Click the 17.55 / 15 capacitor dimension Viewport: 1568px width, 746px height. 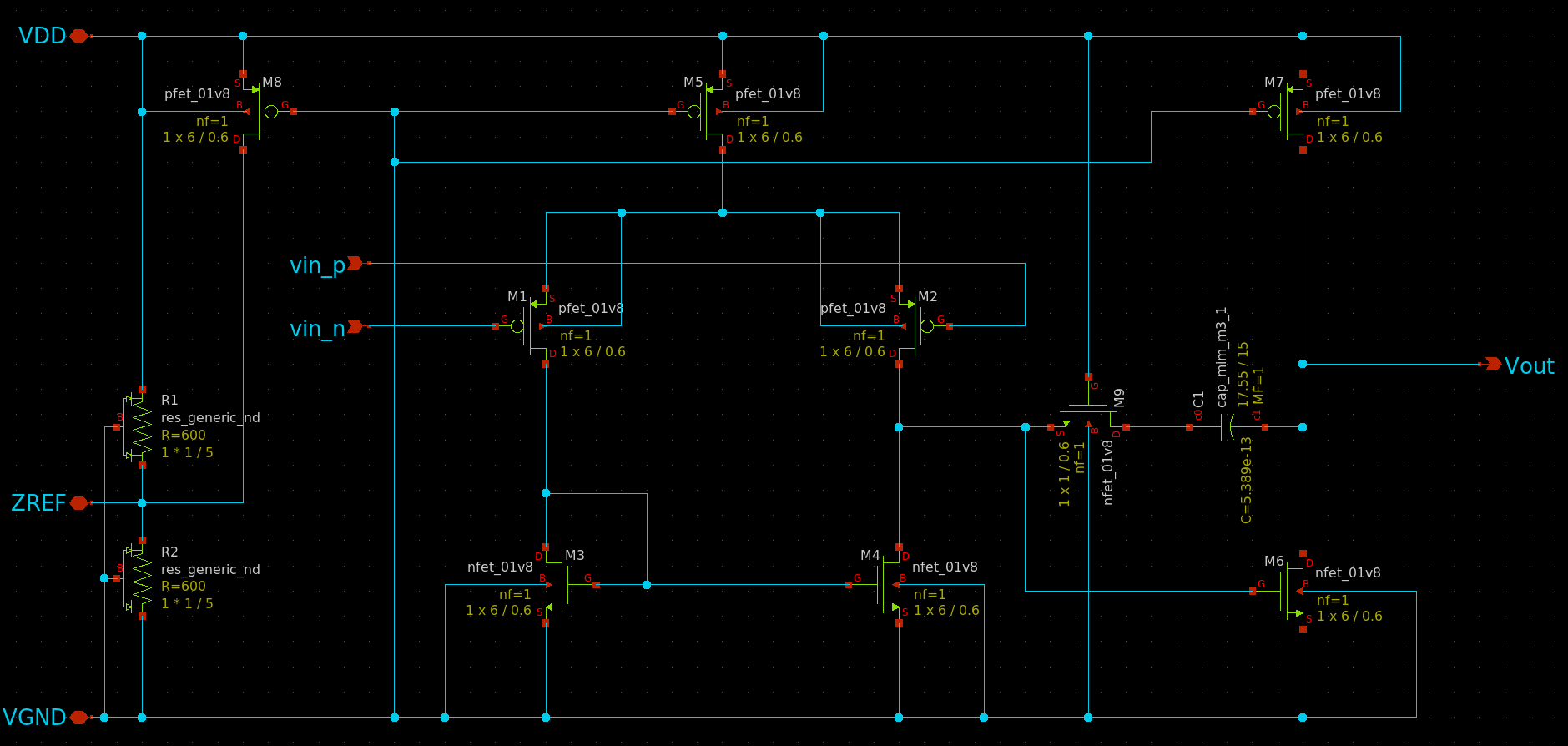(x=1243, y=375)
